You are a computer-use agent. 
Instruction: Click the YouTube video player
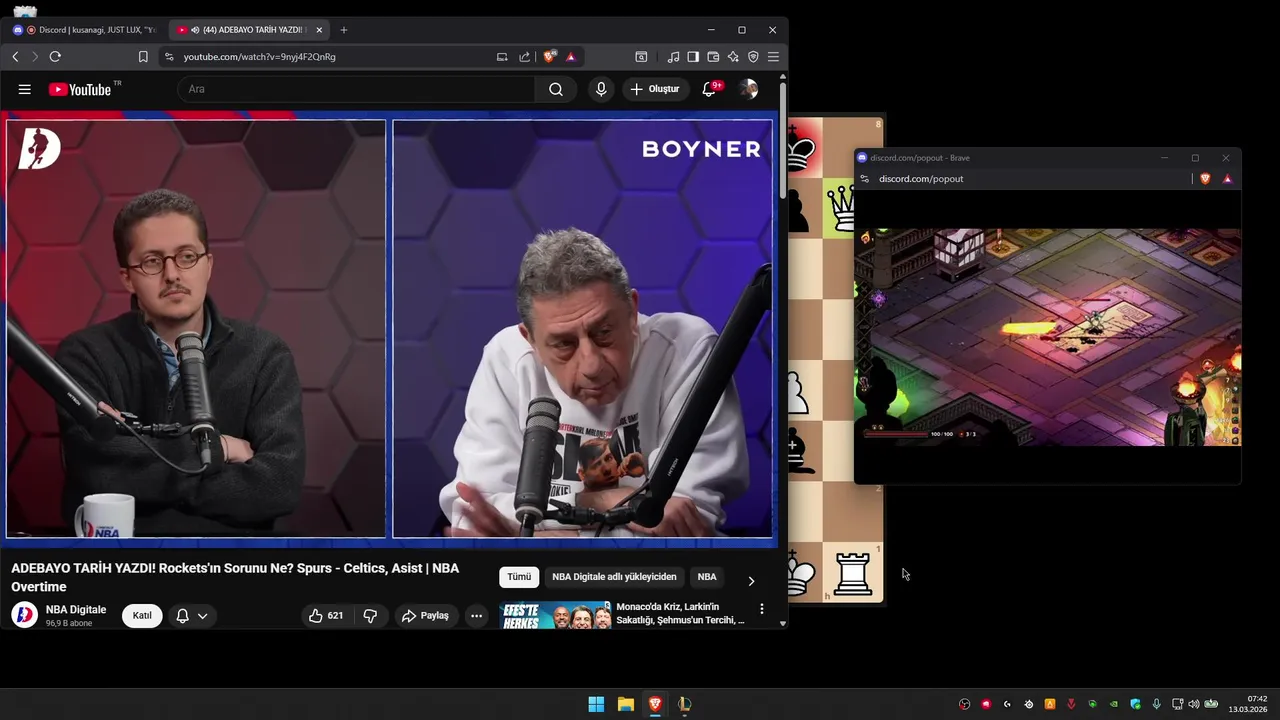(x=389, y=329)
